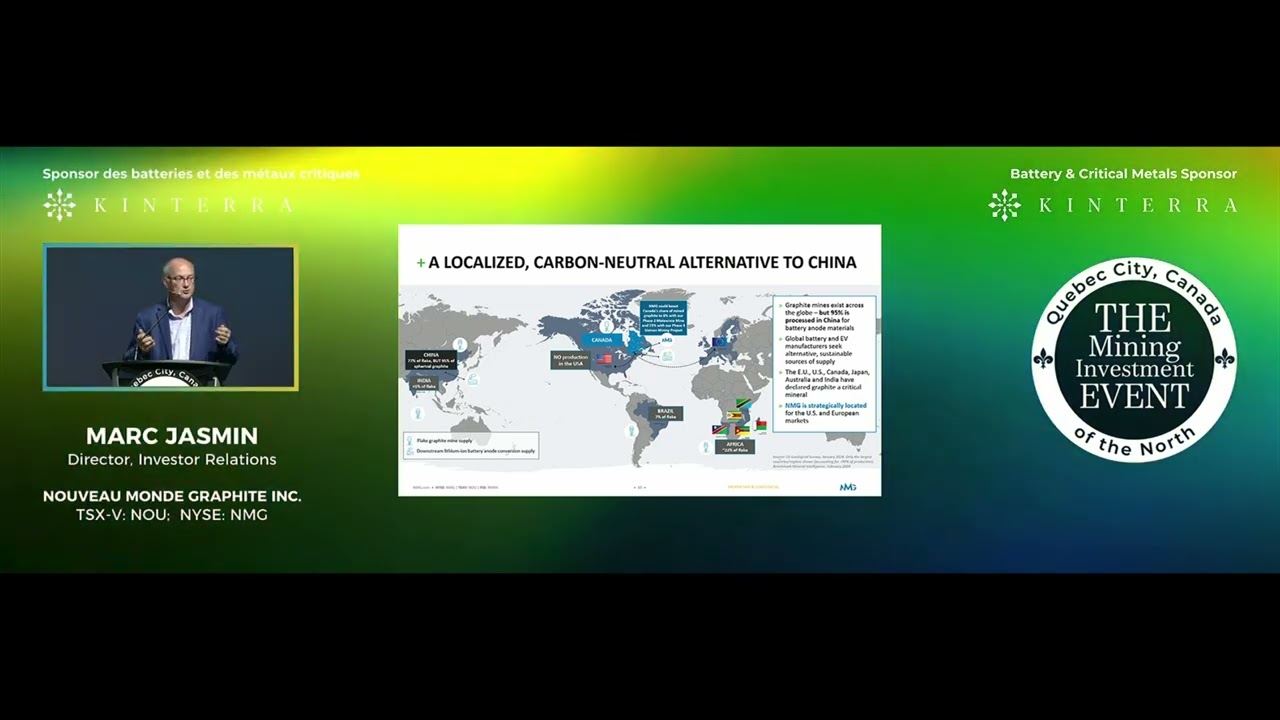Click the blue NMG callout box above Canada
1280x720 pixels.
click(x=664, y=318)
